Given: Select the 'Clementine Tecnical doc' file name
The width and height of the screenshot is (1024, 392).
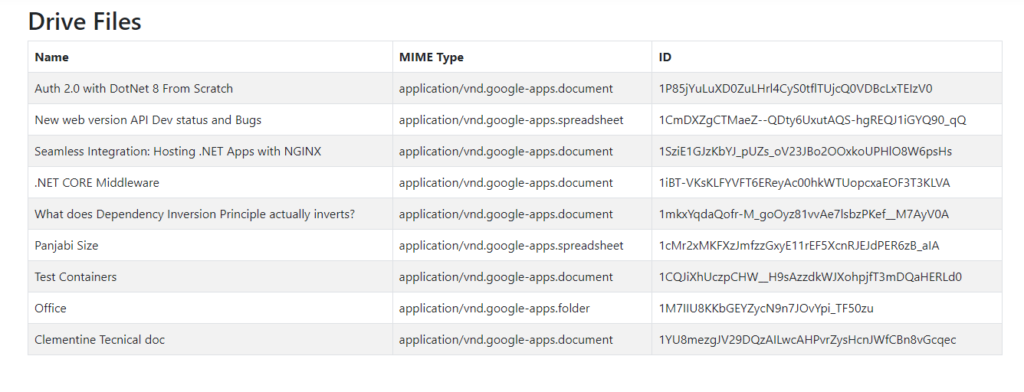Looking at the screenshot, I should 100,339.
